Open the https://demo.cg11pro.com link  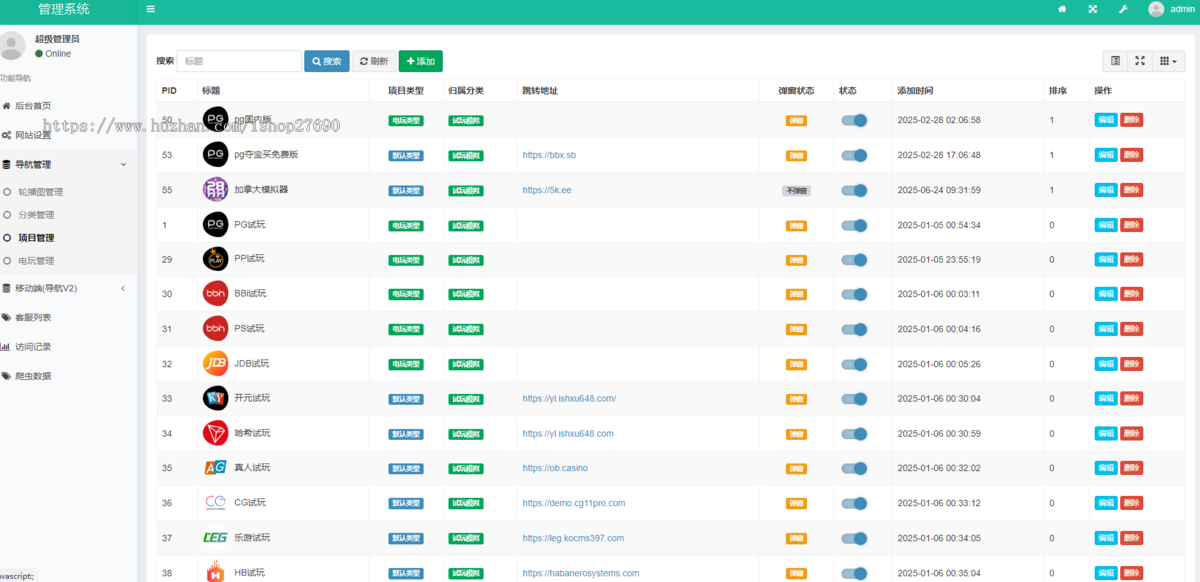tap(574, 503)
